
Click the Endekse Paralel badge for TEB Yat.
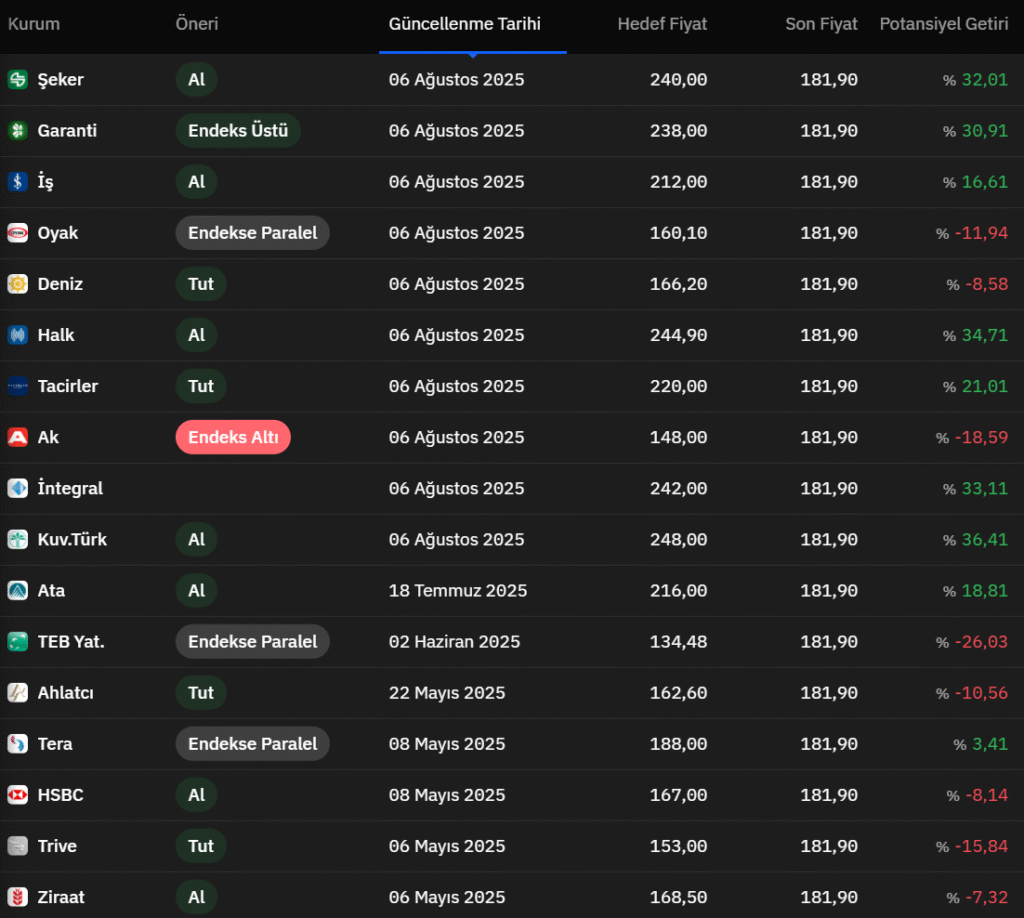[x=253, y=642]
